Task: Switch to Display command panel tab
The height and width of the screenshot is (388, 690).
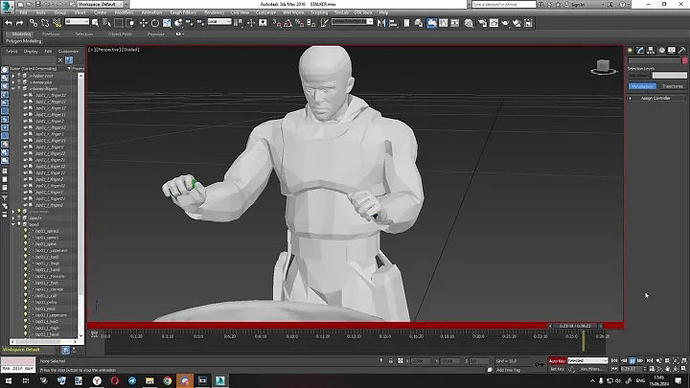Action: click(672, 51)
